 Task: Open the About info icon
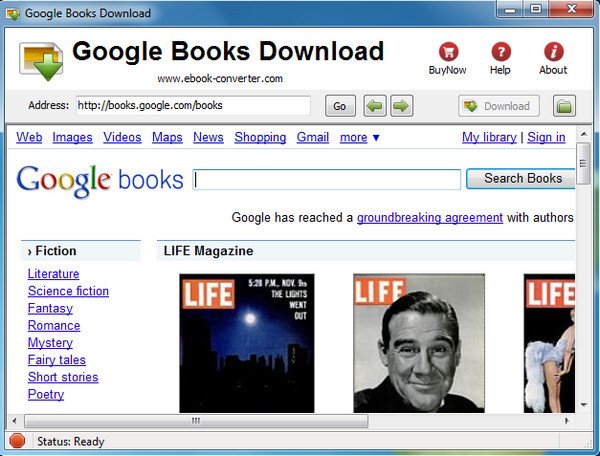coord(553,52)
